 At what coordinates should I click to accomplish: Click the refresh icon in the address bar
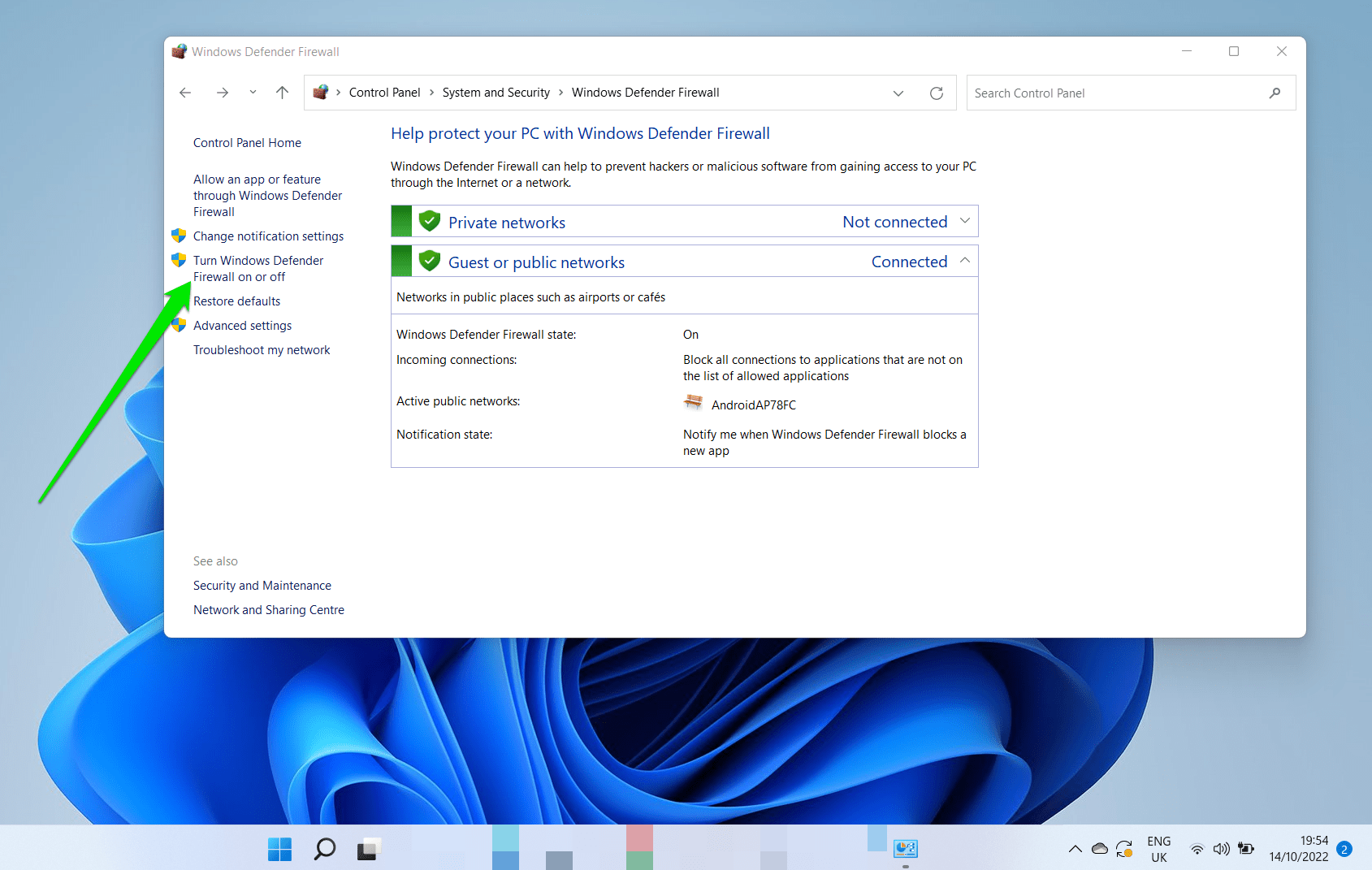[x=936, y=92]
